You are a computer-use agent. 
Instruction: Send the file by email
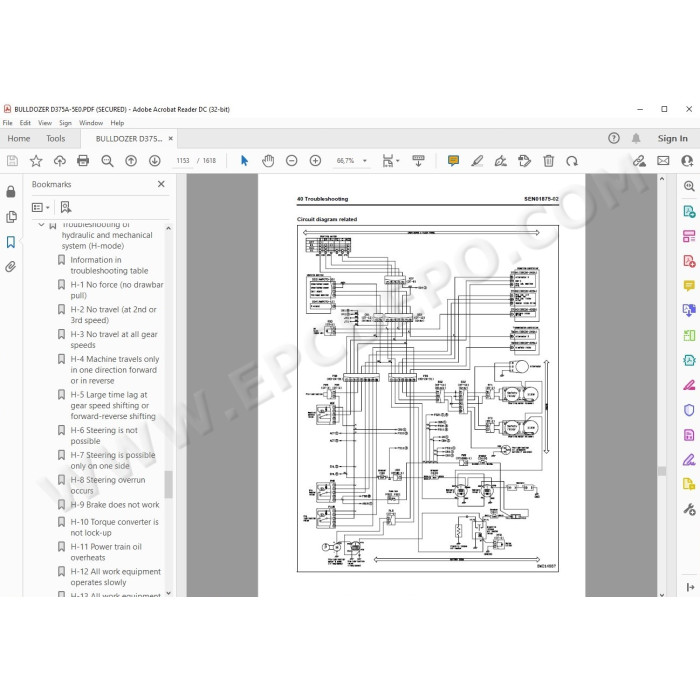(663, 161)
